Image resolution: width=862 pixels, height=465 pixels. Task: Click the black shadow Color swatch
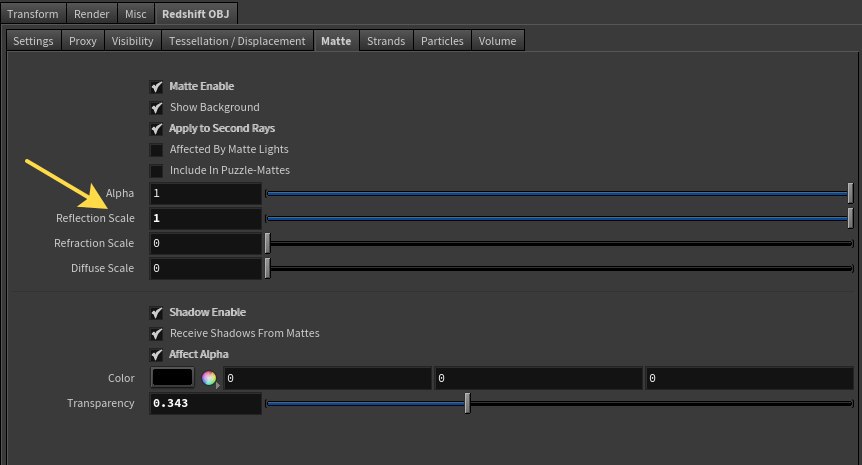click(x=173, y=378)
